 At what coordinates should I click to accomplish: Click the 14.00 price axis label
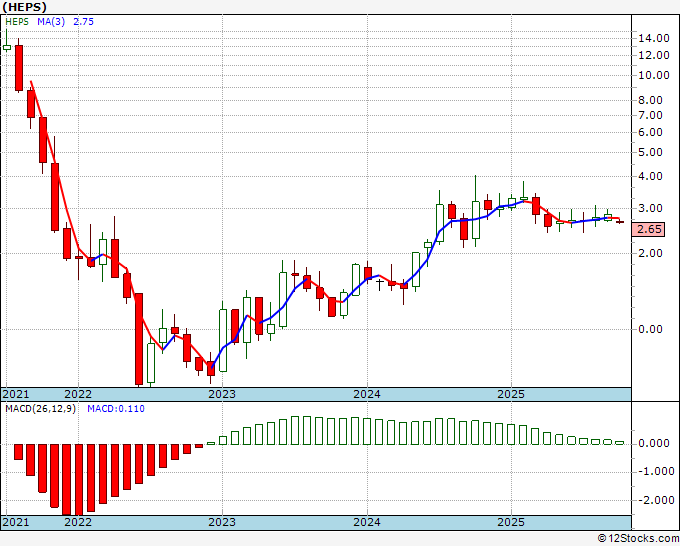(654, 38)
